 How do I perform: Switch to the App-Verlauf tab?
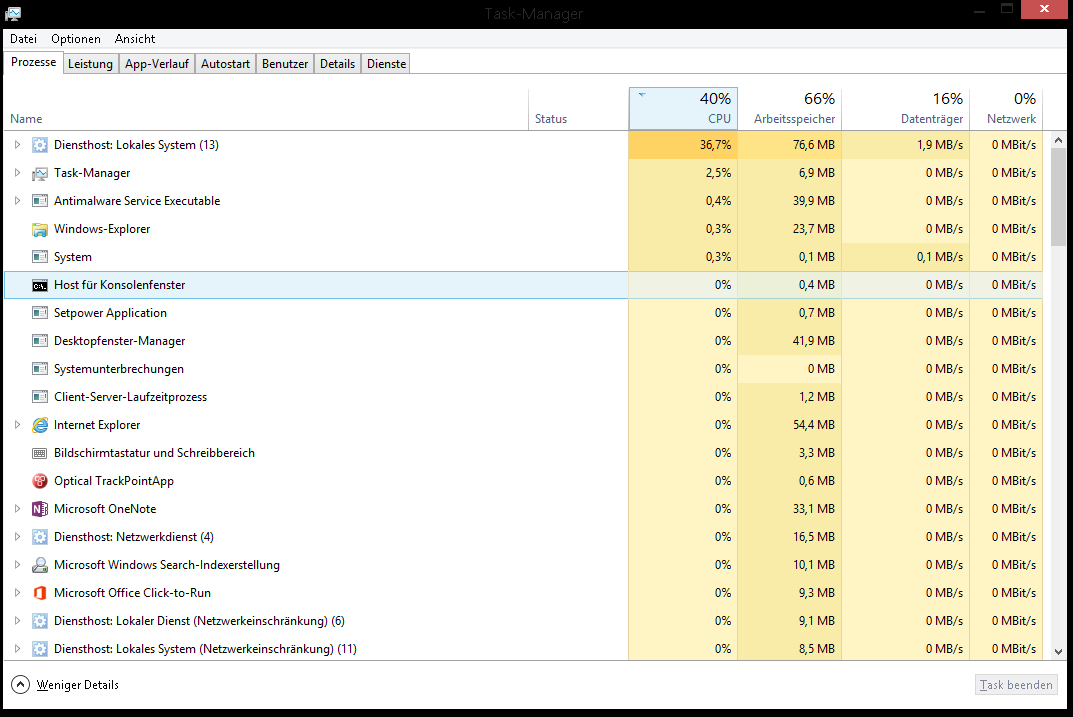click(157, 64)
